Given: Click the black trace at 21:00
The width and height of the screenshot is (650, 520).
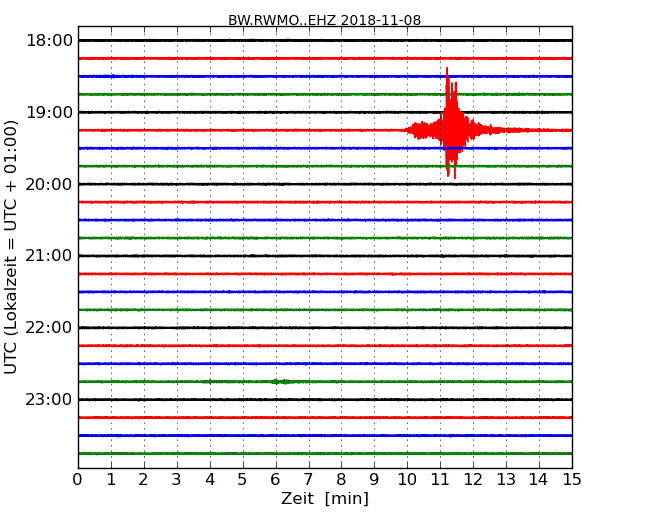Looking at the screenshot, I should [325, 256].
